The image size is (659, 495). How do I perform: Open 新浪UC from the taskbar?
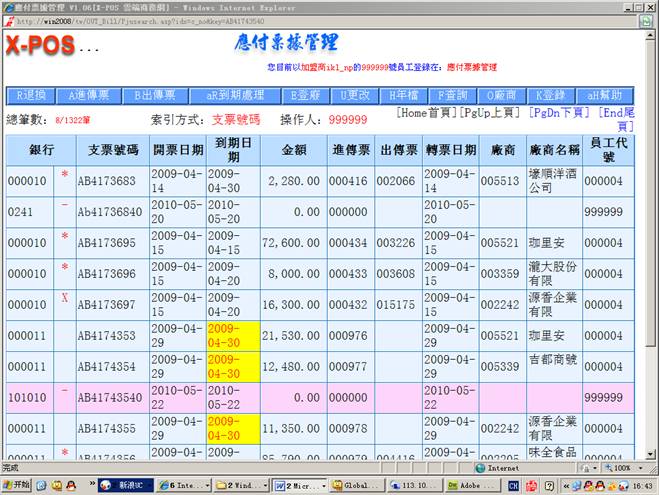124,485
